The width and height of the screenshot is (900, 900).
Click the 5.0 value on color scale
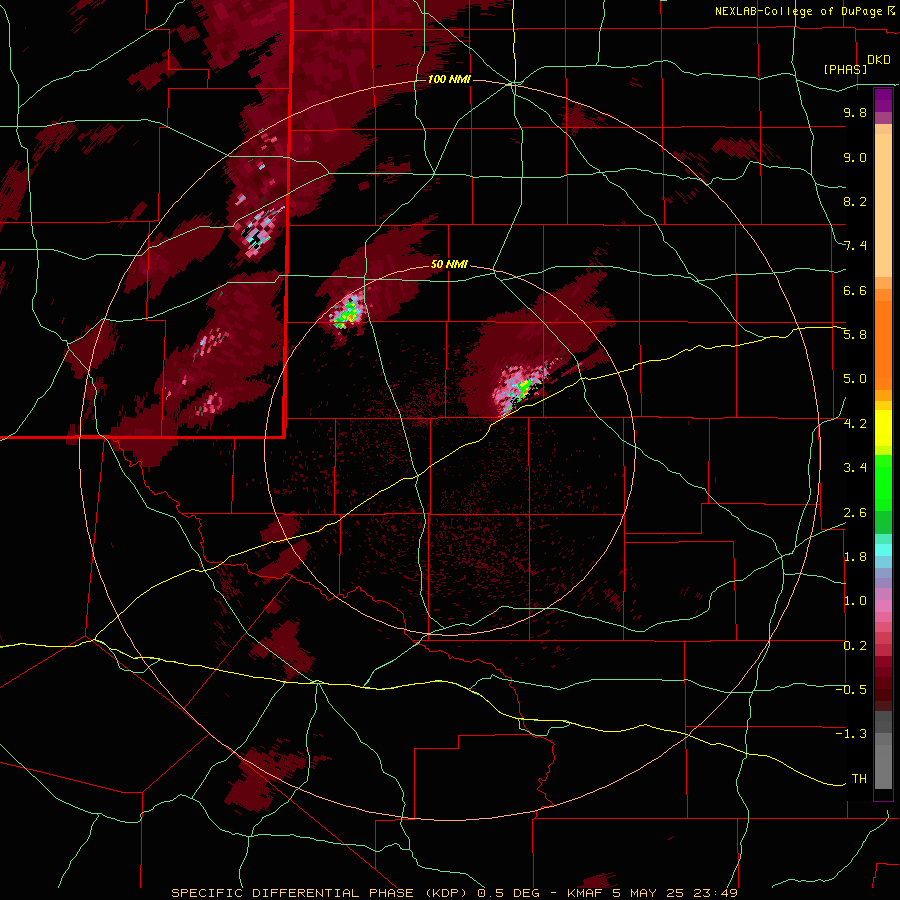click(x=855, y=379)
